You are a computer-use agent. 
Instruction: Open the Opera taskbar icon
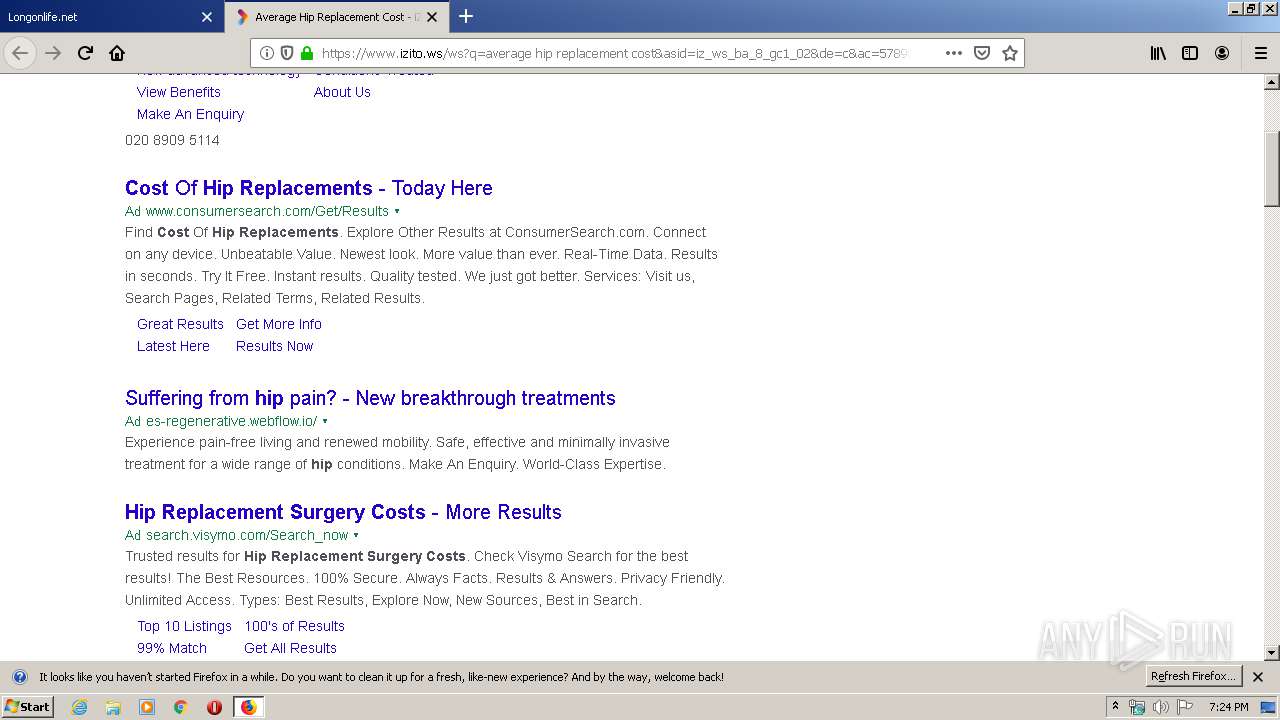(214, 707)
